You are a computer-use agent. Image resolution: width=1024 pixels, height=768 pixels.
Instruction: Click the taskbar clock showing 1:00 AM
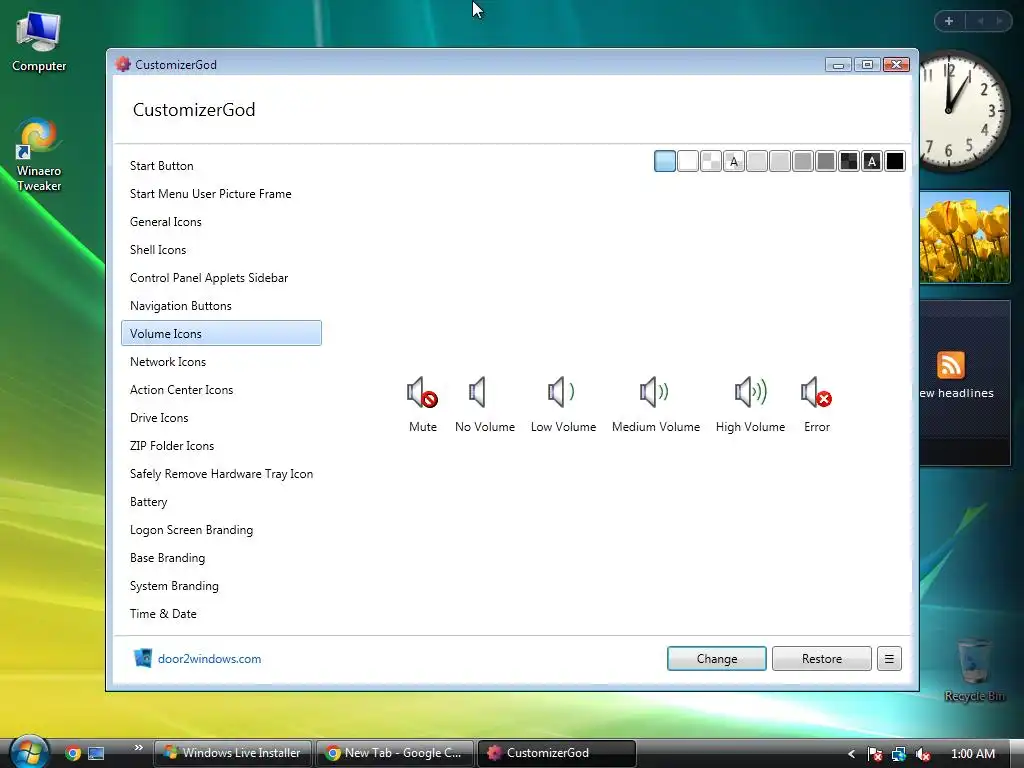click(972, 754)
